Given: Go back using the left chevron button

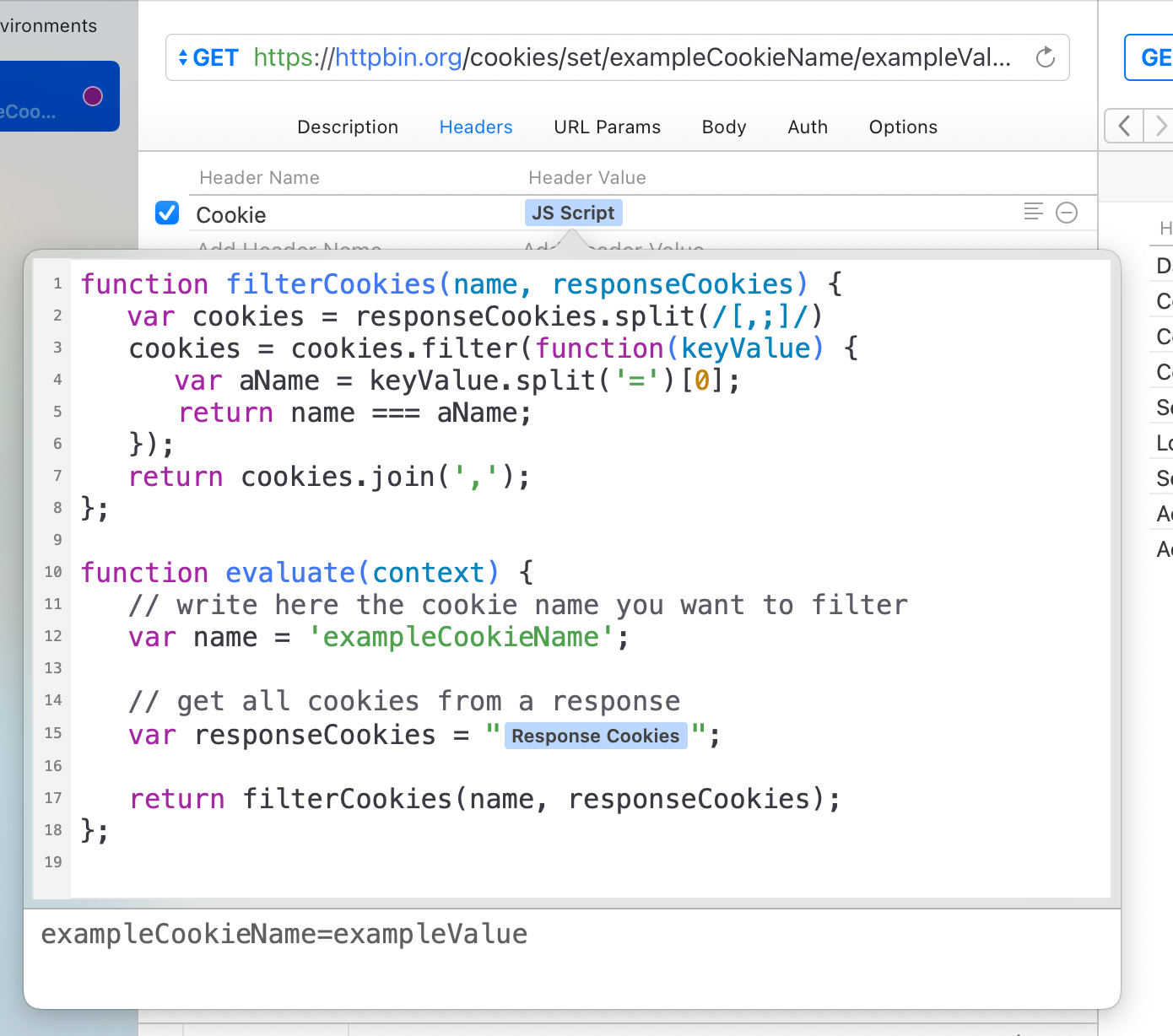Looking at the screenshot, I should pyautogui.click(x=1124, y=127).
